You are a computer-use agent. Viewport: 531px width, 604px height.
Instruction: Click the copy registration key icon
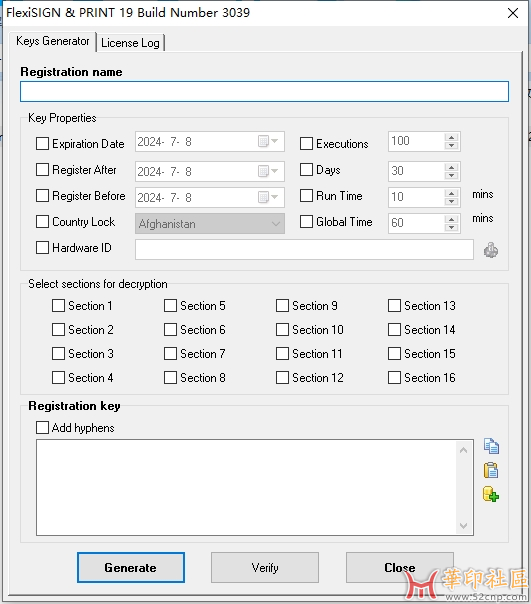coord(491,446)
